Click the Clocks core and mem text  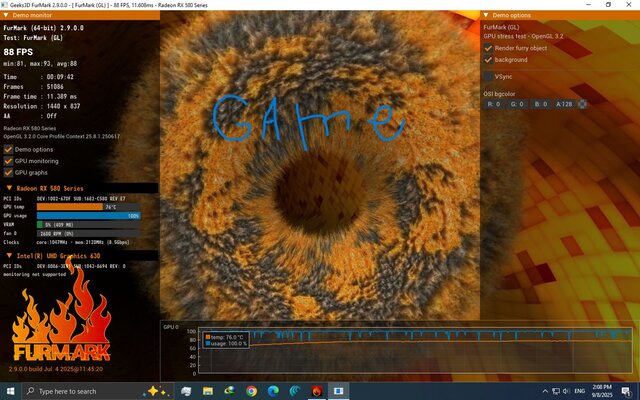(66, 242)
